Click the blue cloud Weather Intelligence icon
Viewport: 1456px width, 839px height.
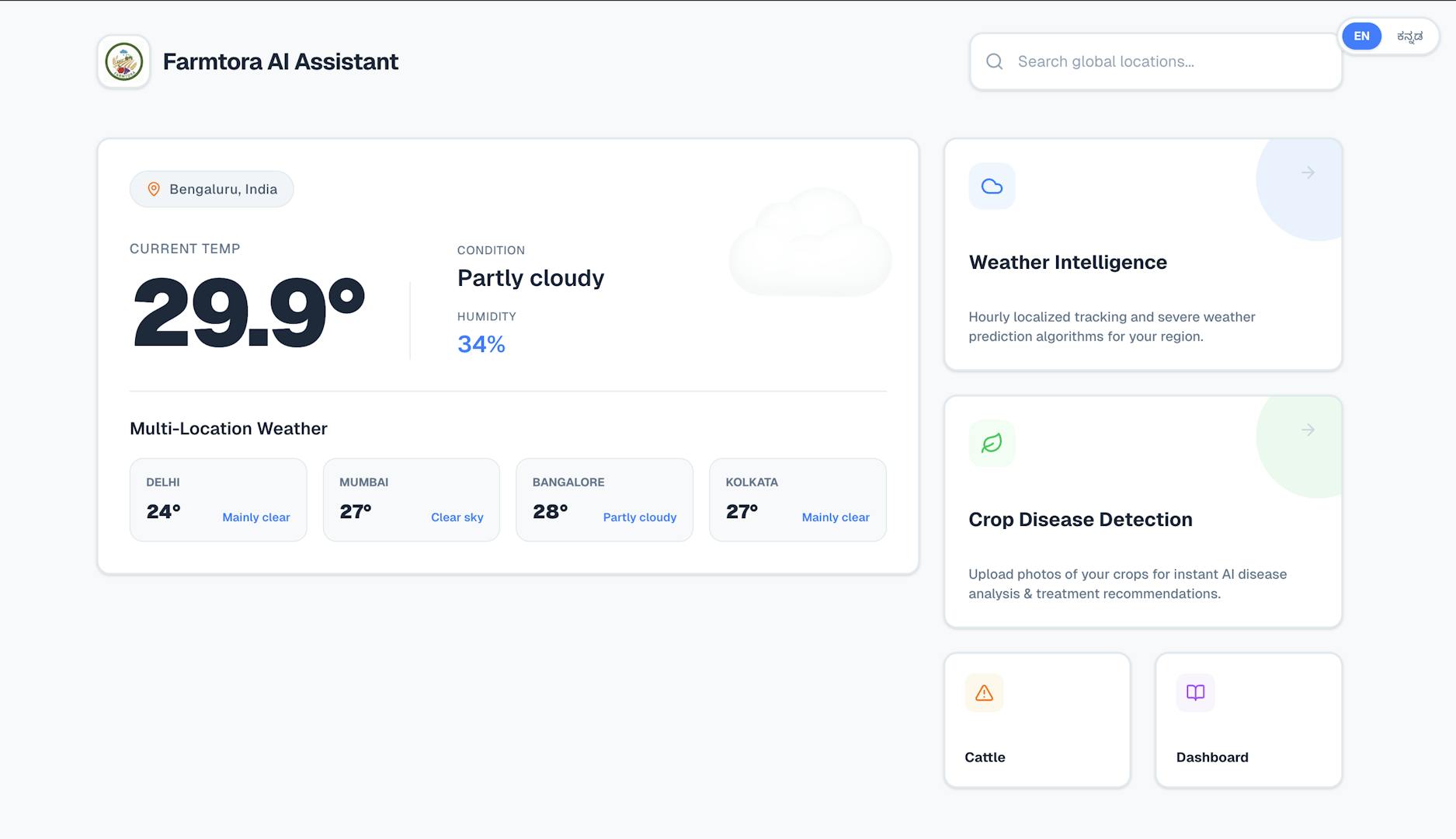click(x=992, y=186)
